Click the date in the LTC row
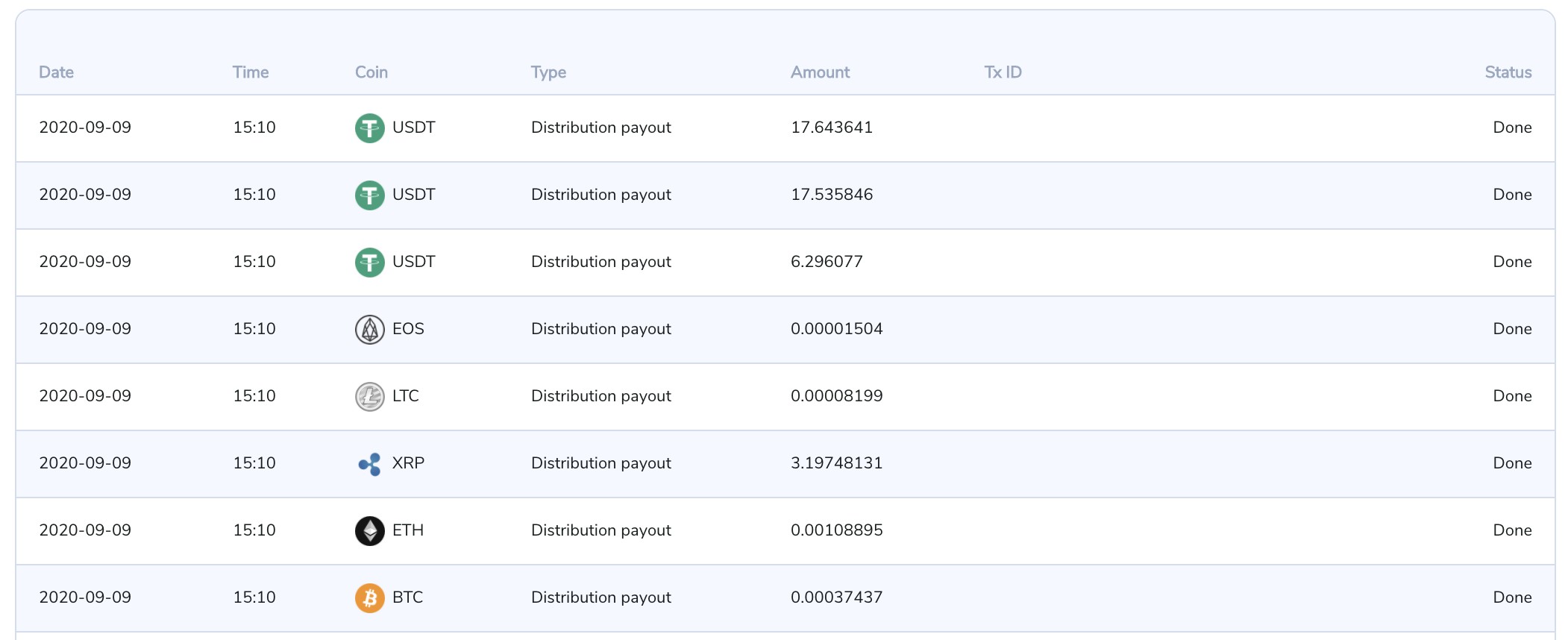Screen dimensions: 1568x640 tap(85, 396)
